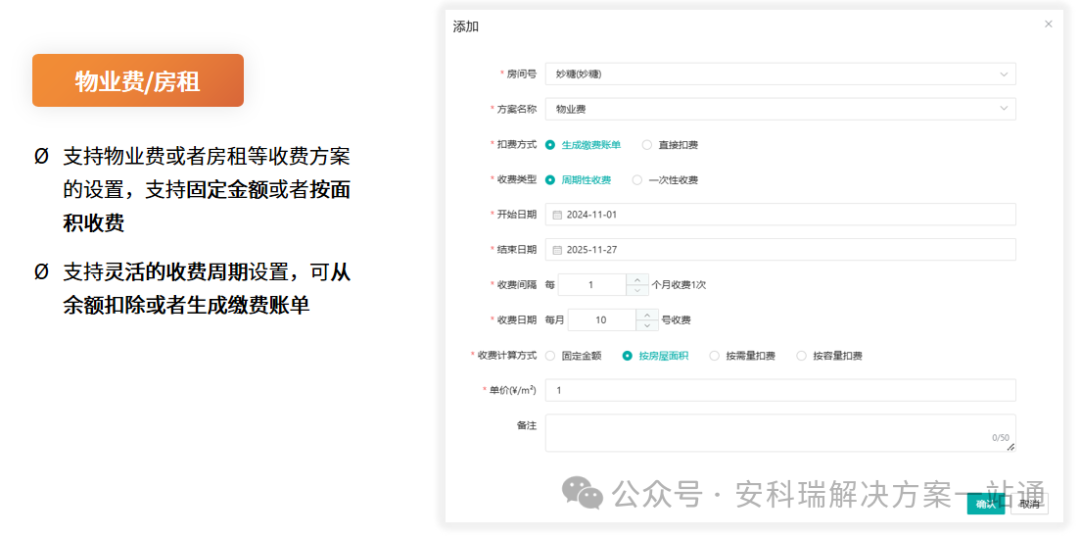
Task: Click the 取消 cancel button
Action: pos(1030,504)
